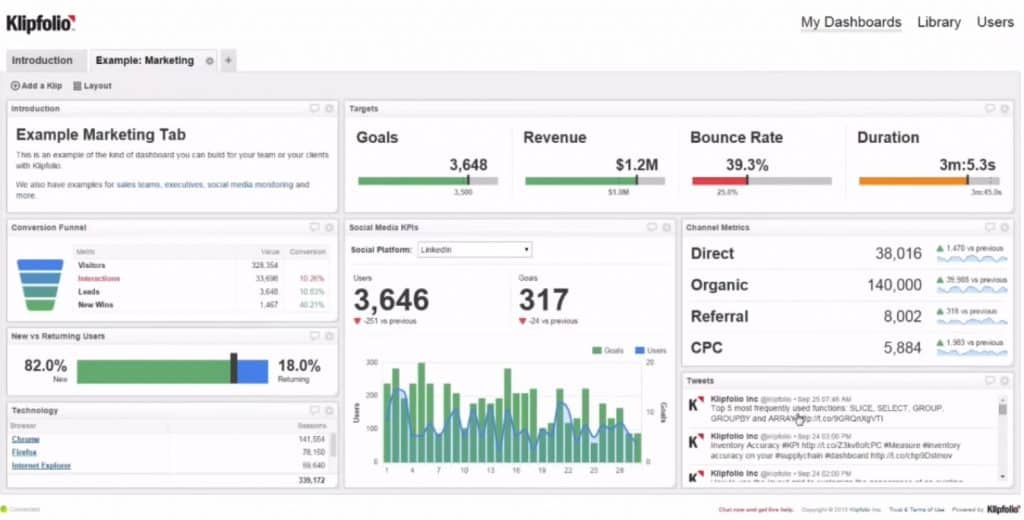The image size is (1024, 520).
Task: Click comment icon on Channel Metrics panel
Action: tap(989, 228)
